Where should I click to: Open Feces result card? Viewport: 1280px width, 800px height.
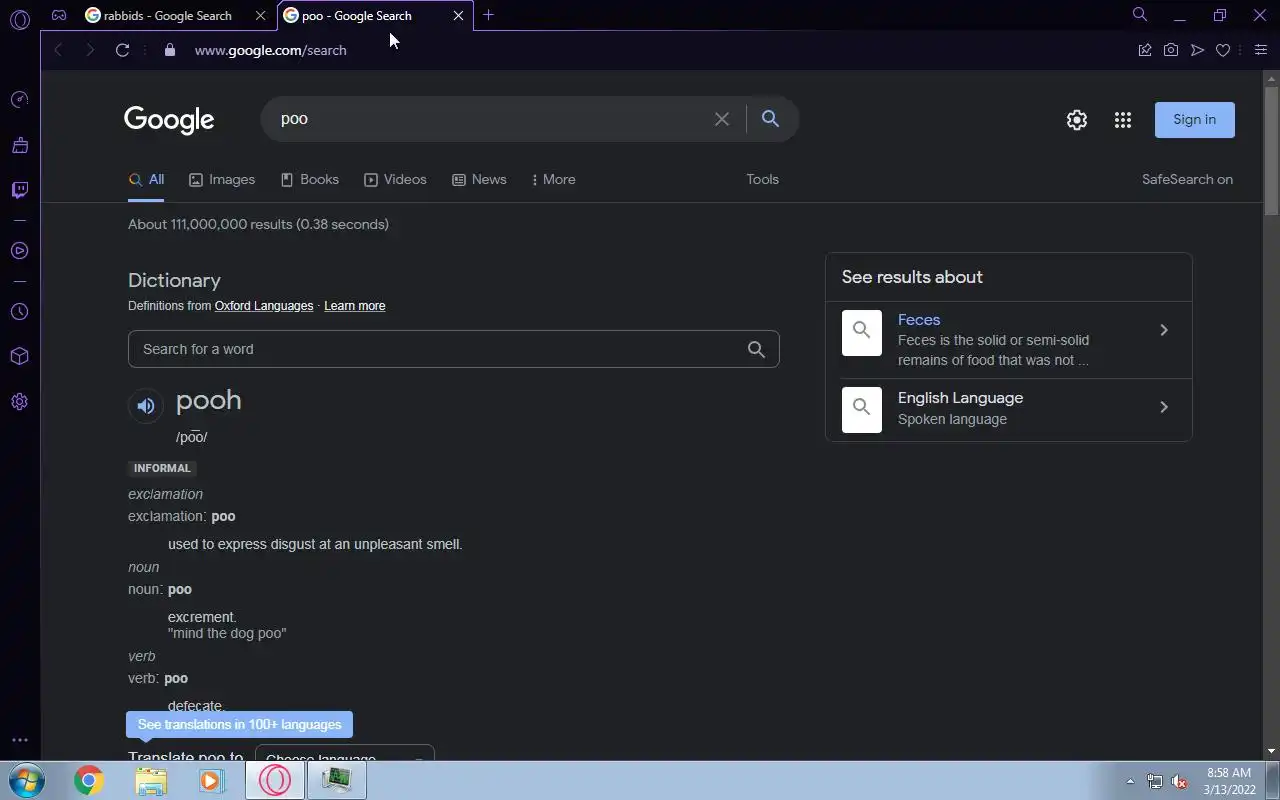click(1009, 340)
